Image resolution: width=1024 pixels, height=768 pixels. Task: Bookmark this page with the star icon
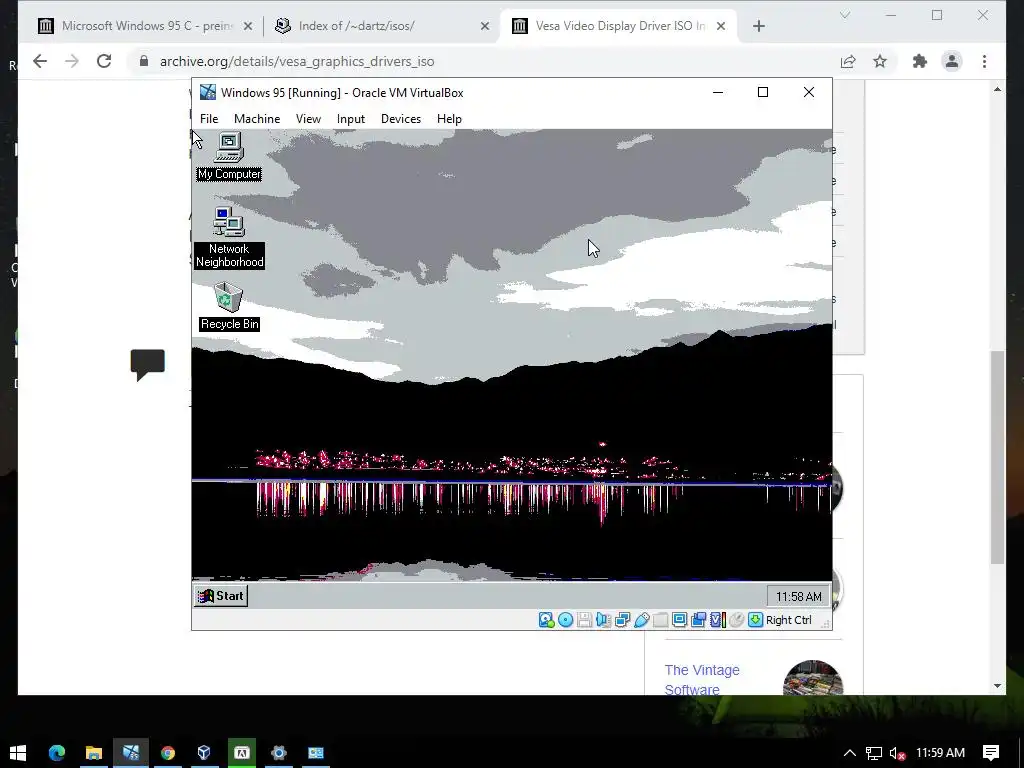[880, 61]
